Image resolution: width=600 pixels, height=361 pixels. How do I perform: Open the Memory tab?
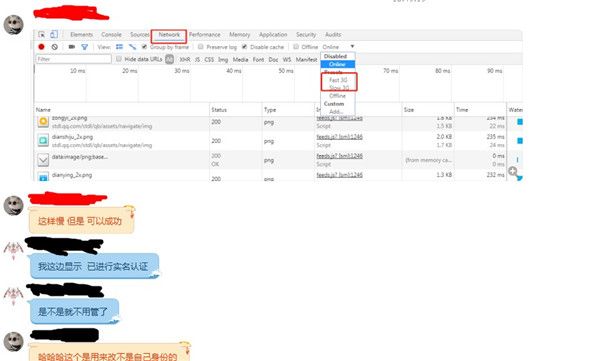pyautogui.click(x=240, y=34)
